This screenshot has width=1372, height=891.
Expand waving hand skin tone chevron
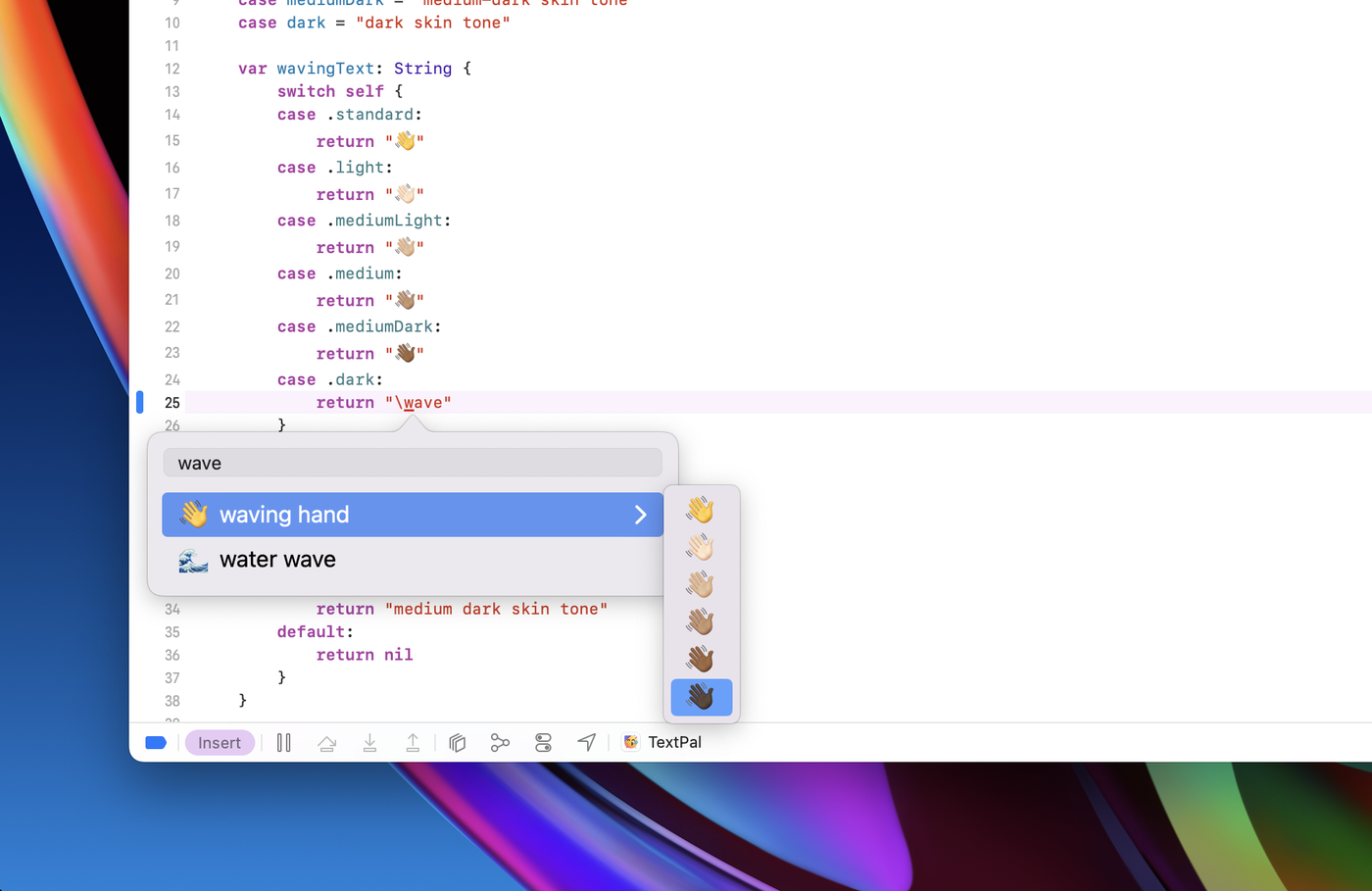[640, 515]
